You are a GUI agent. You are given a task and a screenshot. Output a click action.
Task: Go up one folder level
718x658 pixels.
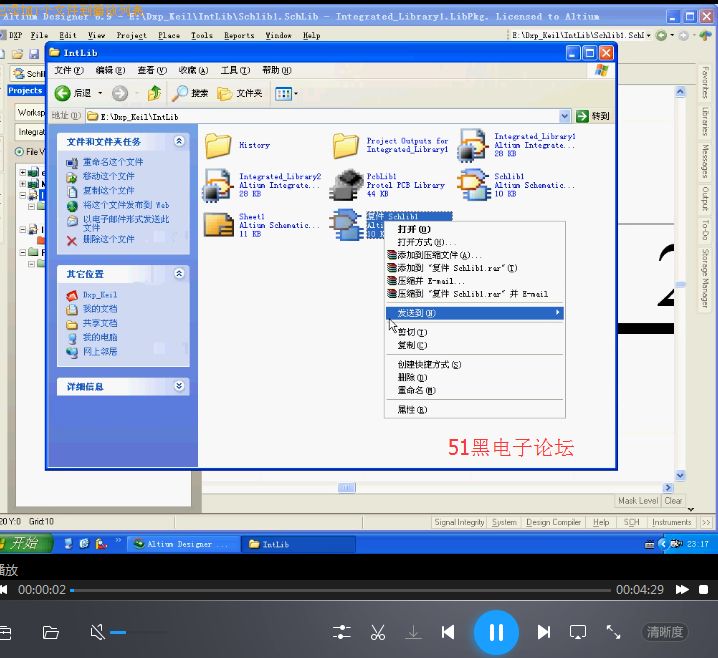click(154, 93)
